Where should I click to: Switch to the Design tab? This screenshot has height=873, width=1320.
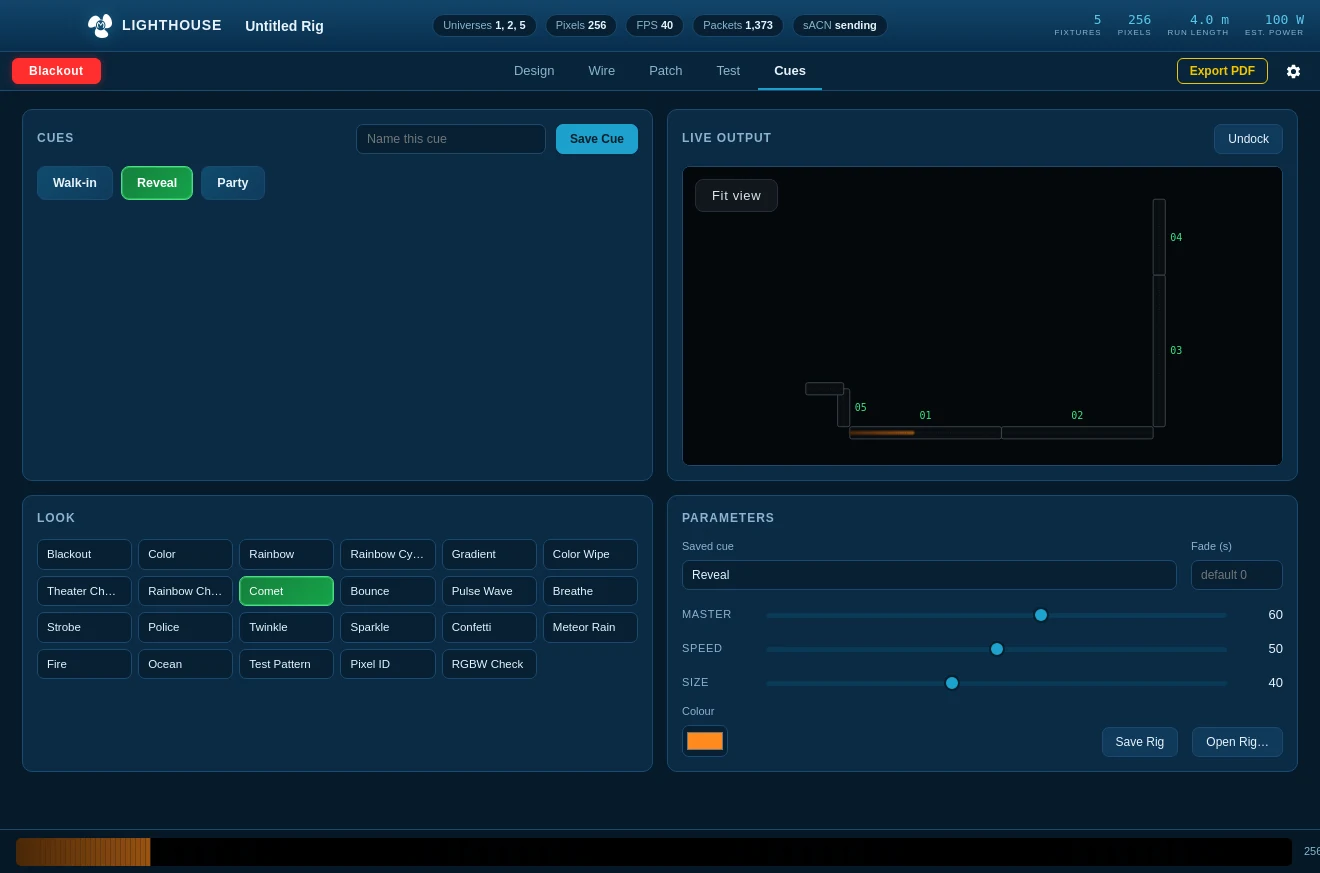[x=534, y=71]
